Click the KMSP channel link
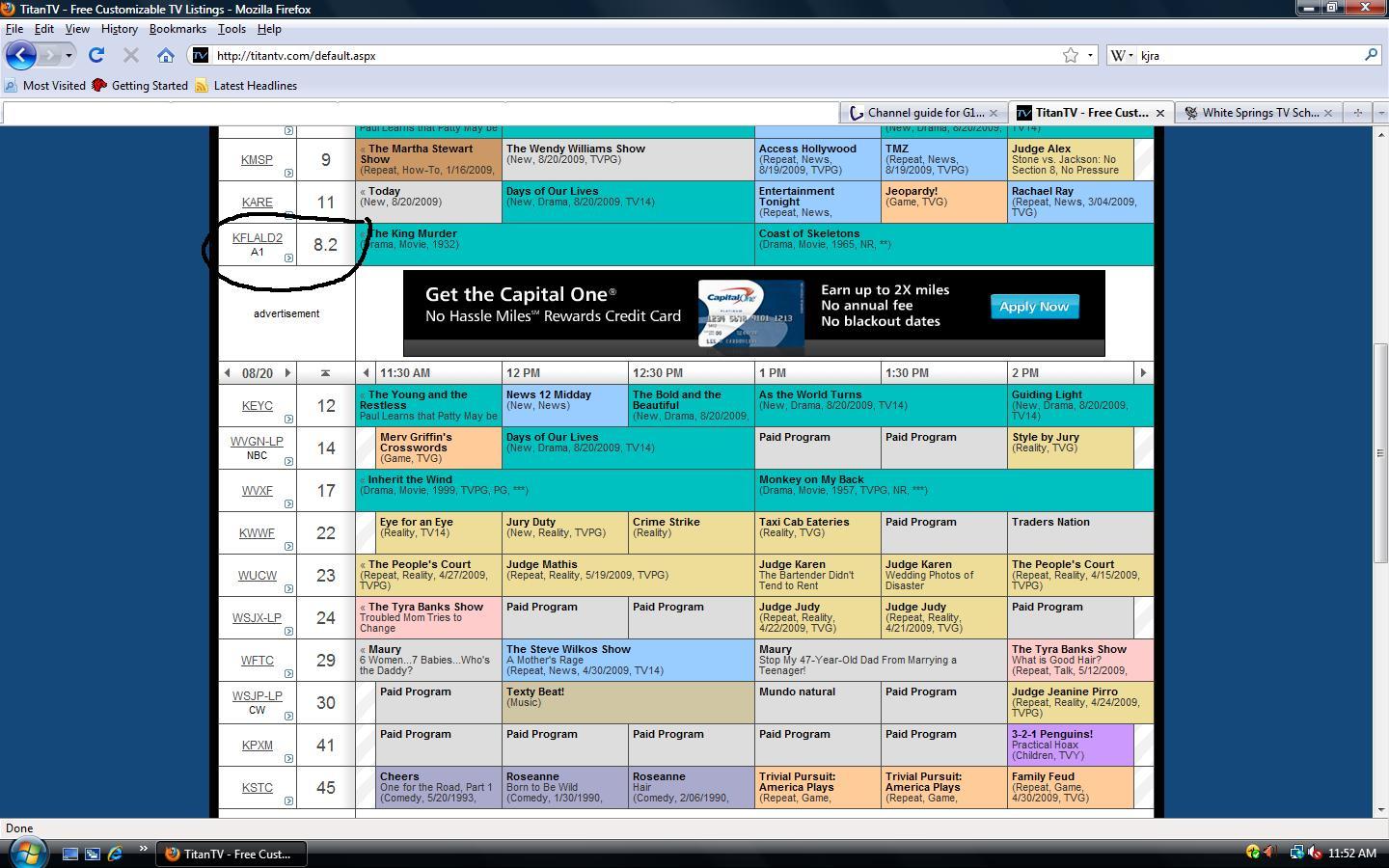The width and height of the screenshot is (1389, 868). pos(257,160)
